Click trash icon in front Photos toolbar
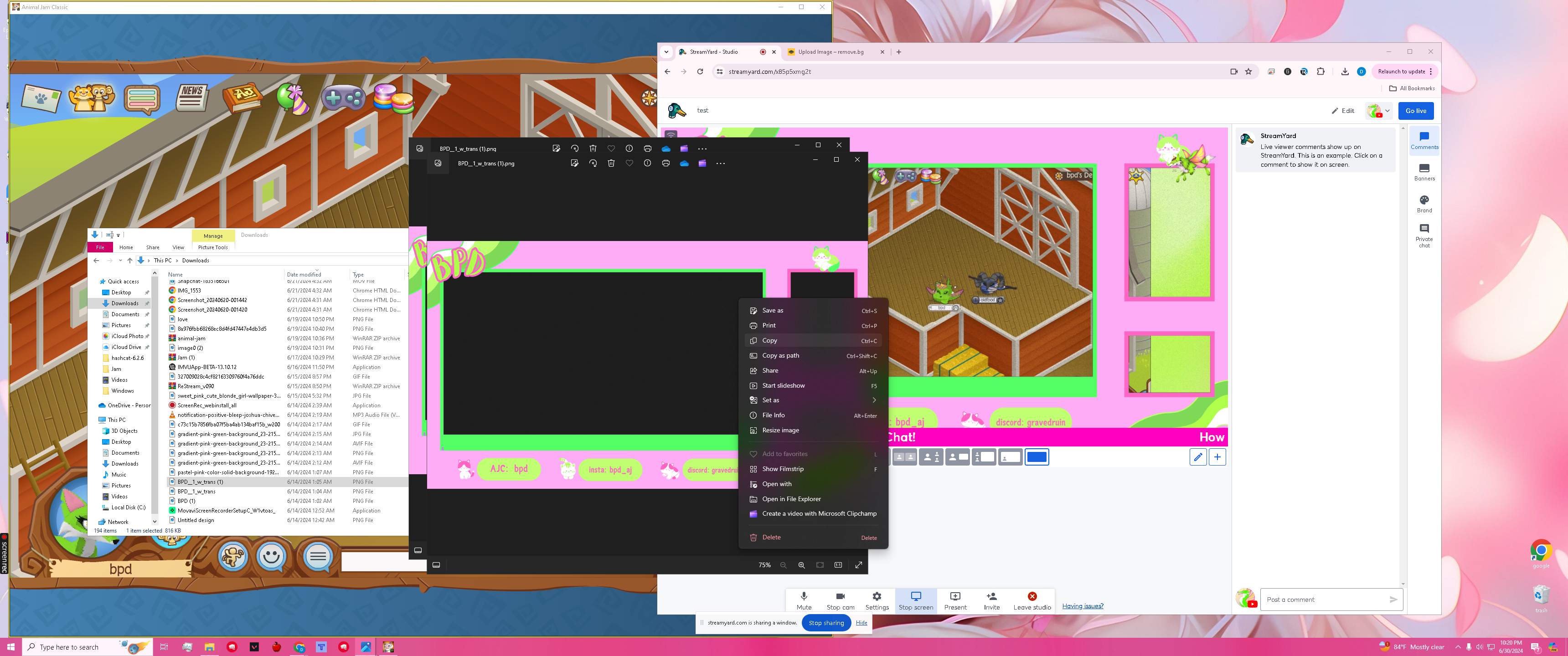Screen dimensions: 1568x656 [611, 163]
